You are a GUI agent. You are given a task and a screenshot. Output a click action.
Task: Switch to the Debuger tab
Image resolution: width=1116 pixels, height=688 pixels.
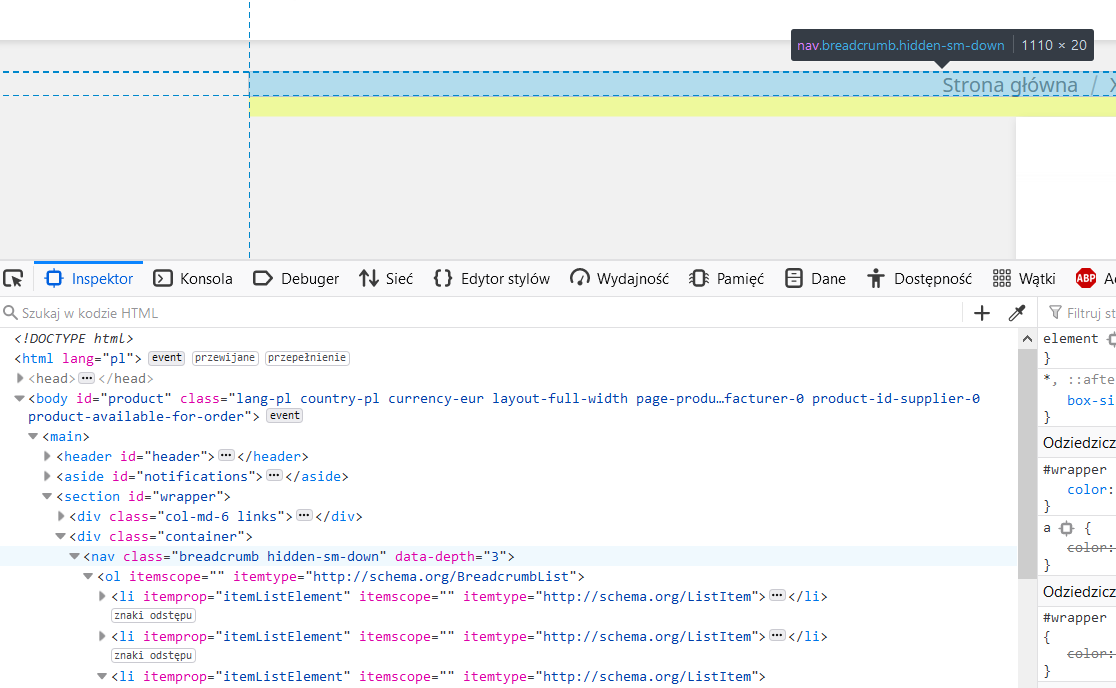coord(296,278)
